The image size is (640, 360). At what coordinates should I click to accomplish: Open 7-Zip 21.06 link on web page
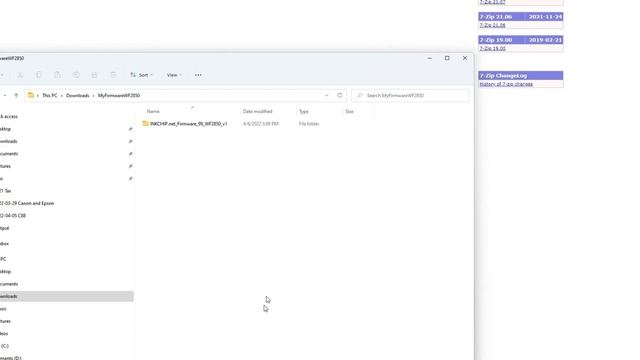[x=493, y=25]
